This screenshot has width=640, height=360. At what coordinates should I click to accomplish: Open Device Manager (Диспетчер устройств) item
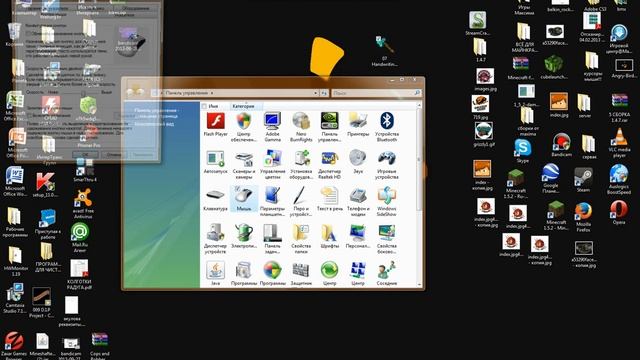(x=215, y=239)
